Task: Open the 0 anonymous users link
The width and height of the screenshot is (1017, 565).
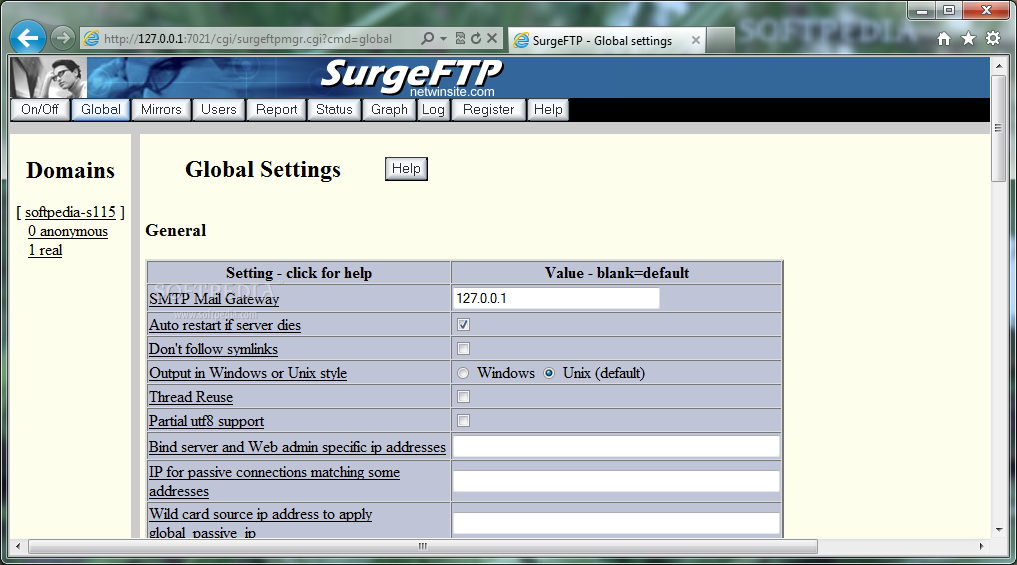Action: pos(67,232)
